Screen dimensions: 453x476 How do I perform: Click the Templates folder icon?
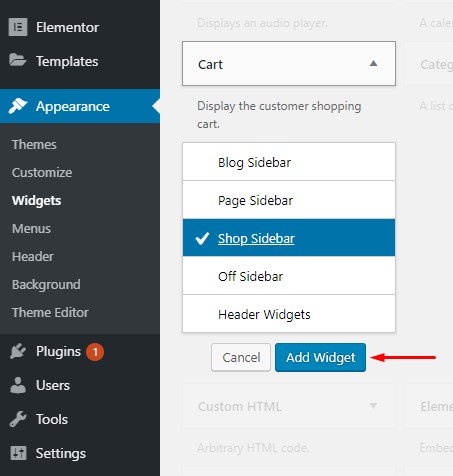click(18, 60)
